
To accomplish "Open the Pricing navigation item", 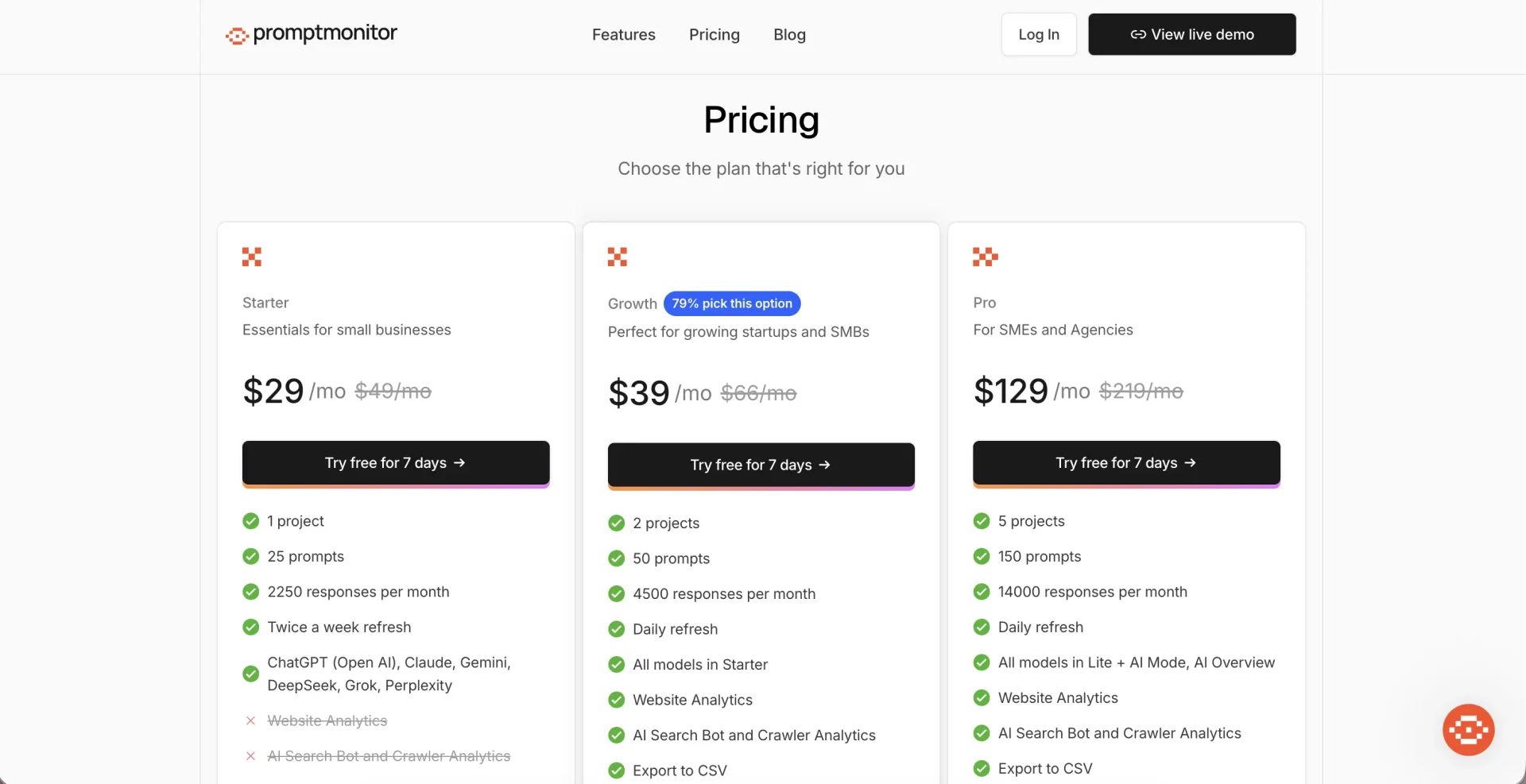I will [x=714, y=34].
